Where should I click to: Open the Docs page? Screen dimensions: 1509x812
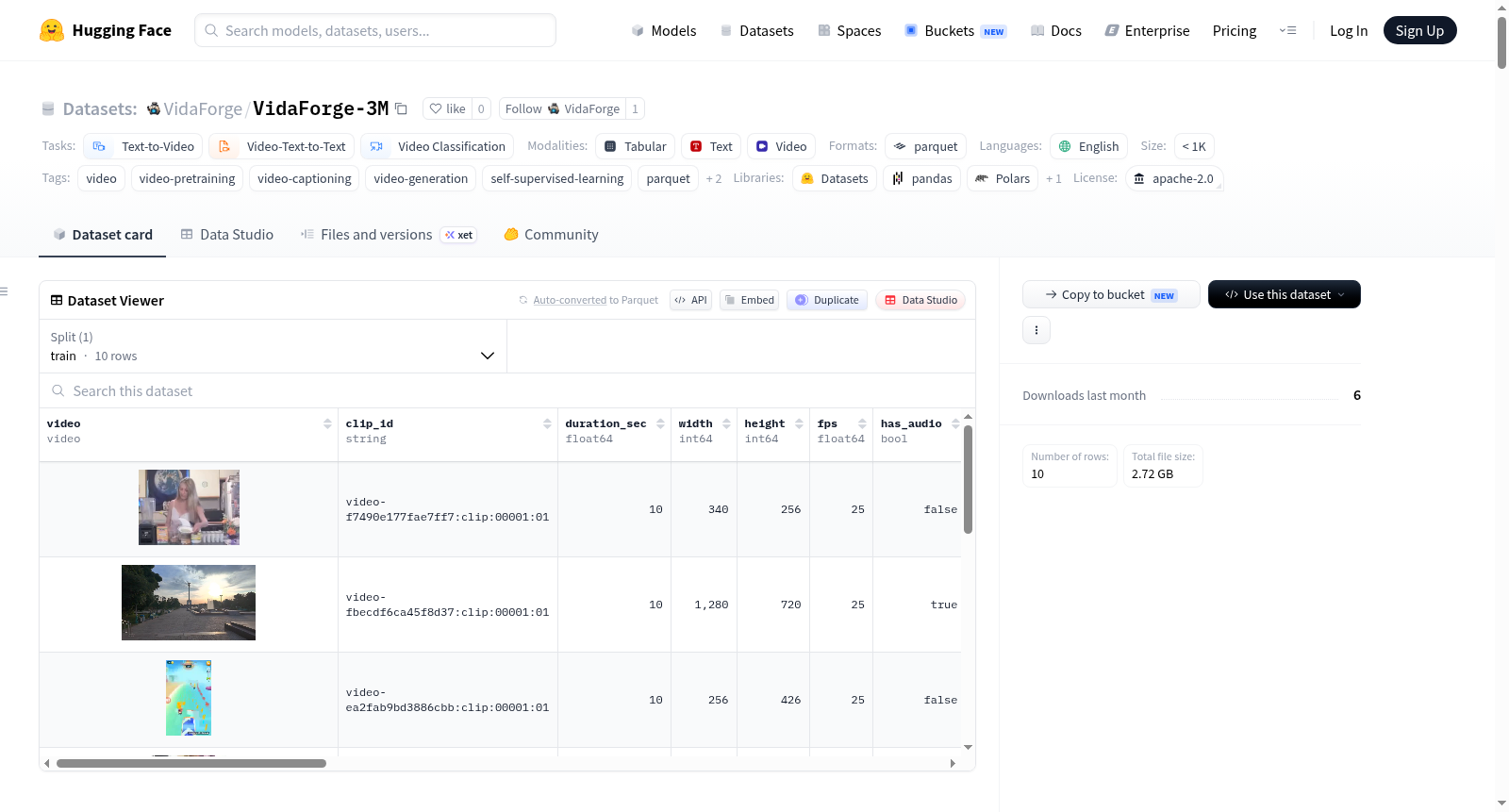coord(1056,30)
